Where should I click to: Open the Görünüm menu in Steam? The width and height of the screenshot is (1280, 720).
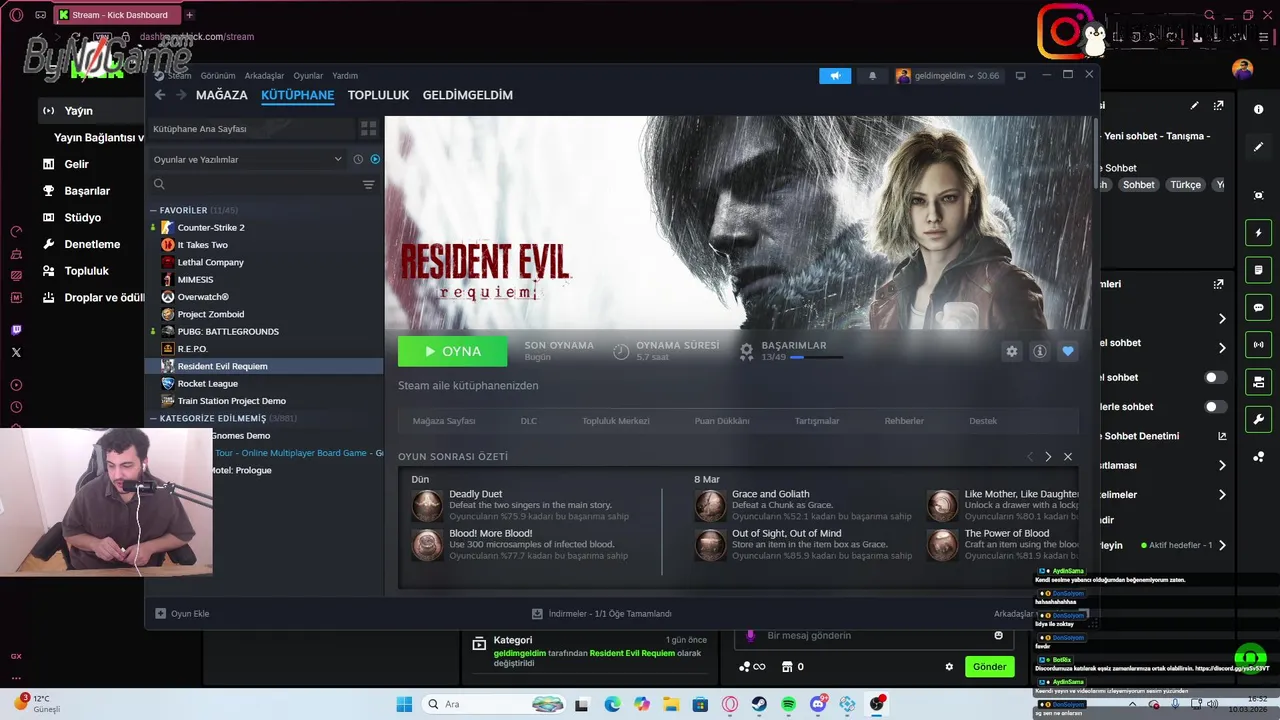pos(217,76)
